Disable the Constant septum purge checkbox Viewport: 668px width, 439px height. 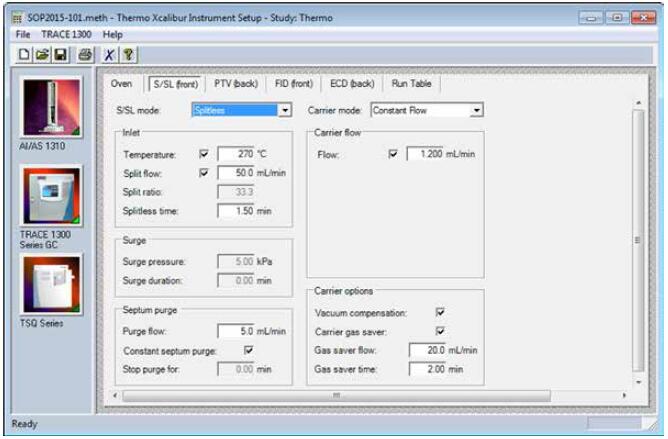tap(248, 350)
